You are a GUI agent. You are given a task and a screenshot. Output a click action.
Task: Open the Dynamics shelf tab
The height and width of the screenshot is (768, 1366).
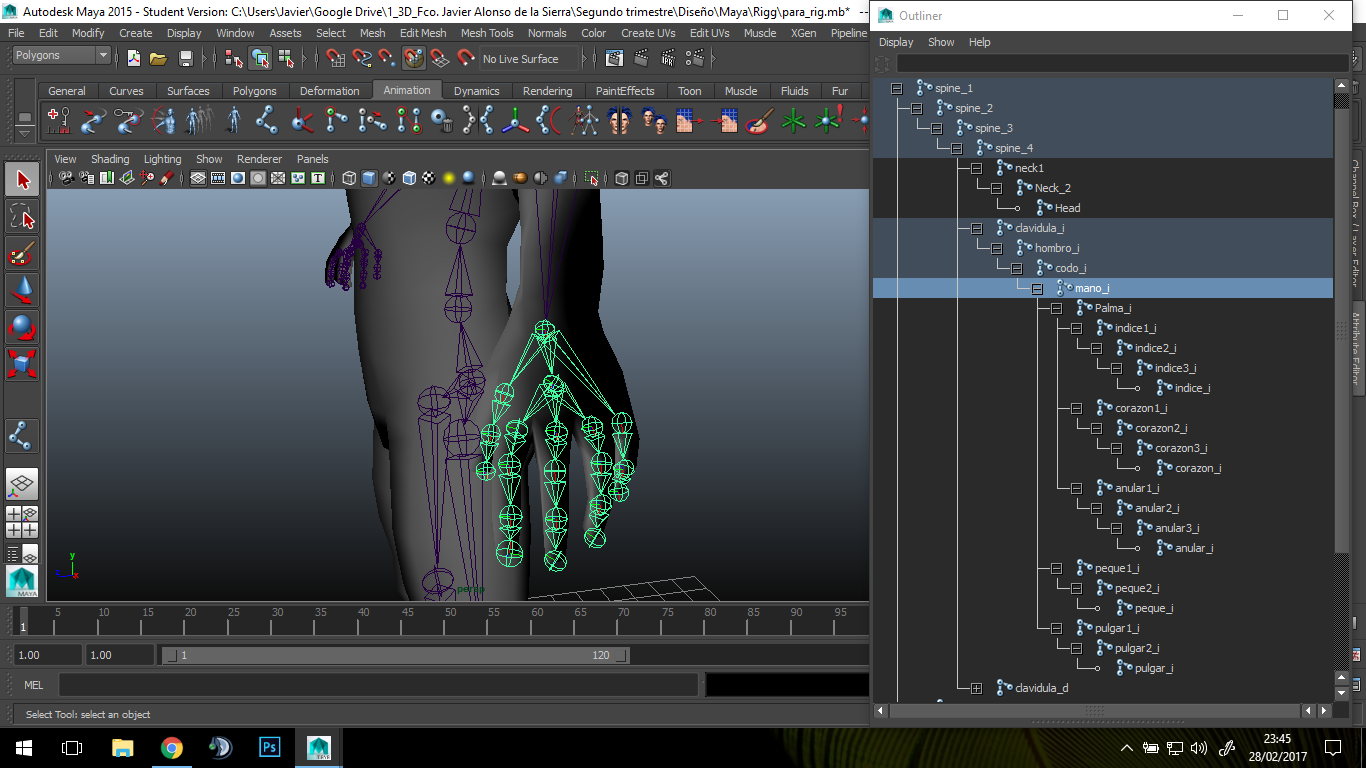point(476,91)
